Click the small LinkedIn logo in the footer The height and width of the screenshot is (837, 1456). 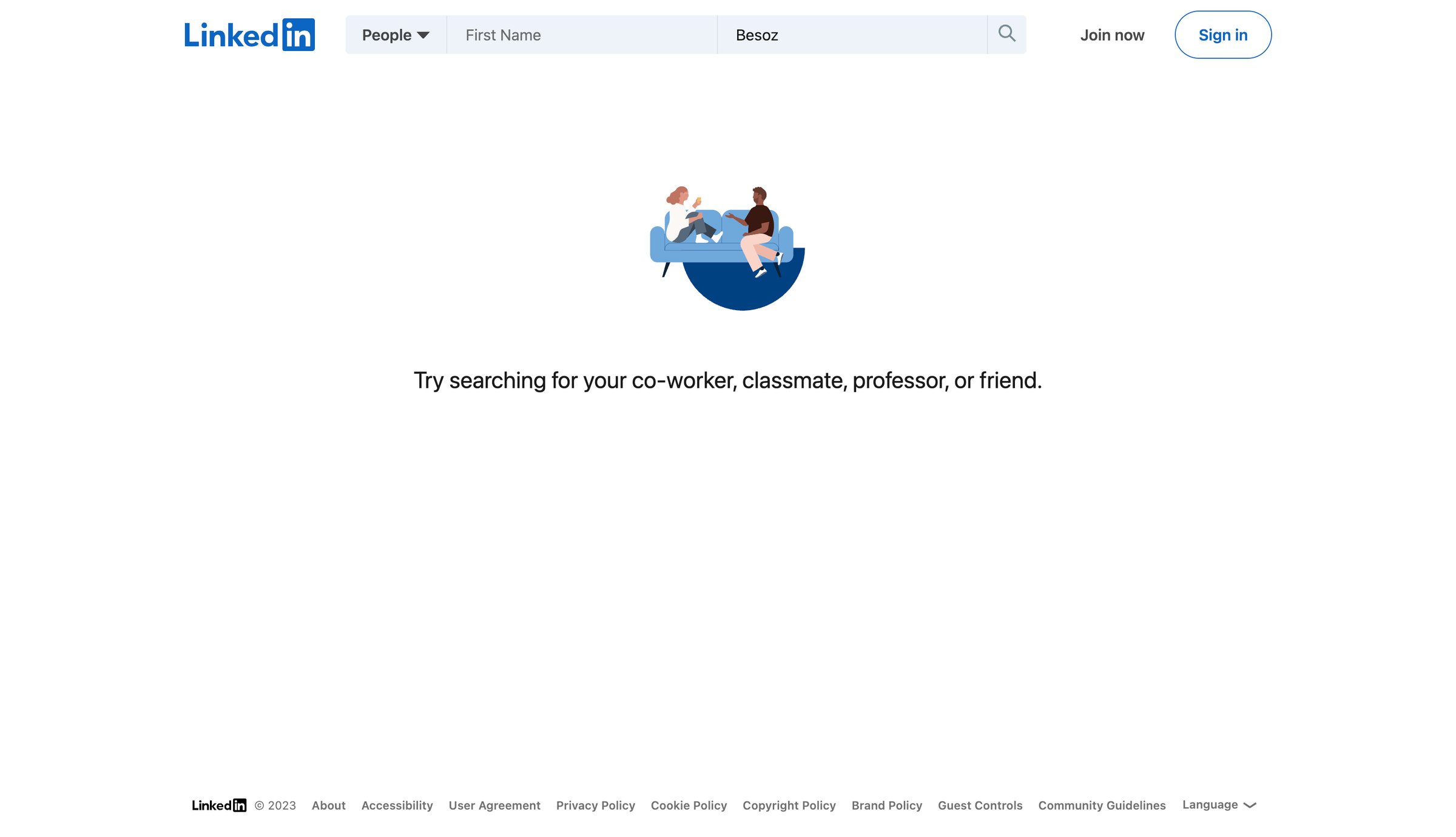(x=219, y=805)
